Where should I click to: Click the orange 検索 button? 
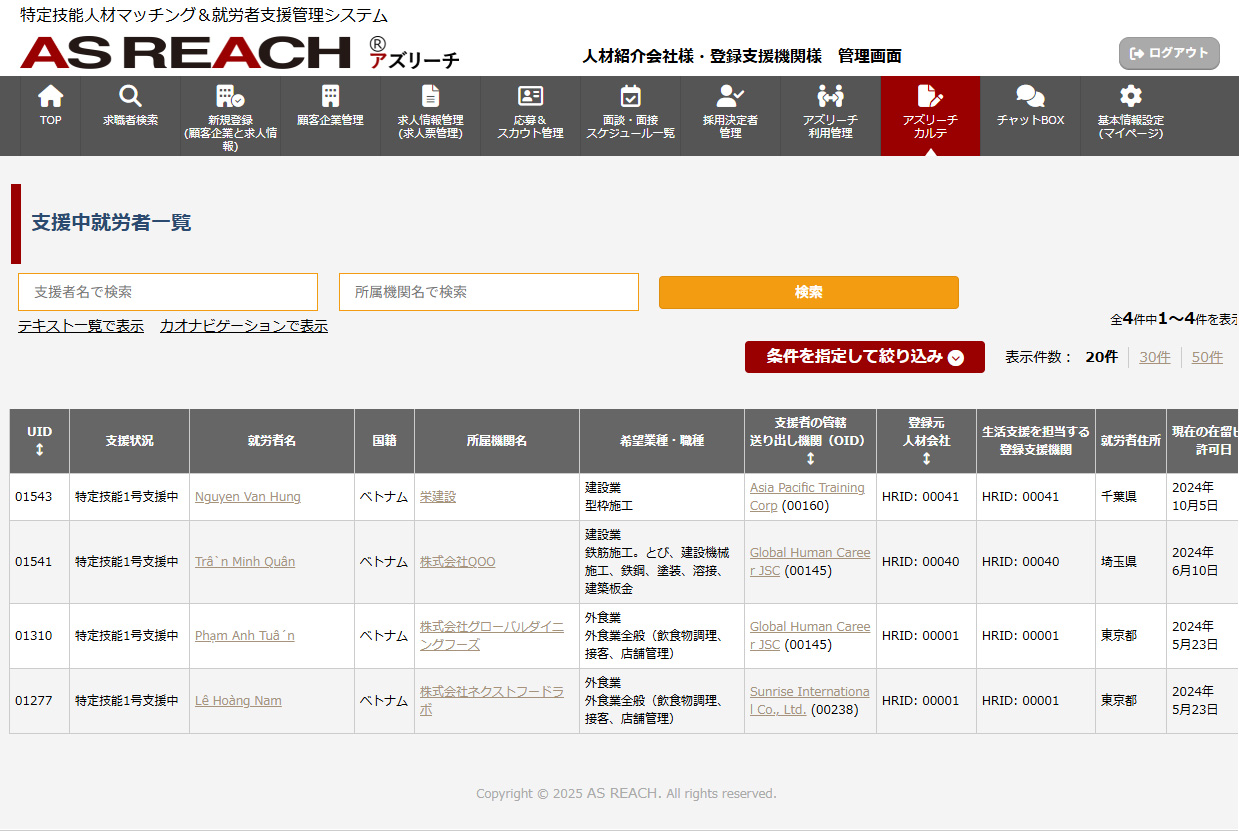tap(809, 292)
